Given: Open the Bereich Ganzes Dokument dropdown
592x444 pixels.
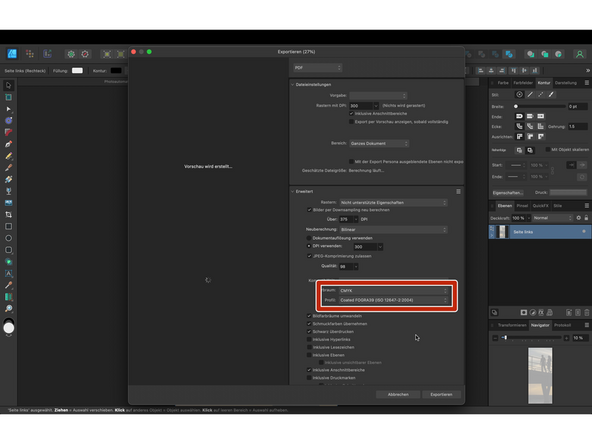Looking at the screenshot, I should tap(379, 143).
